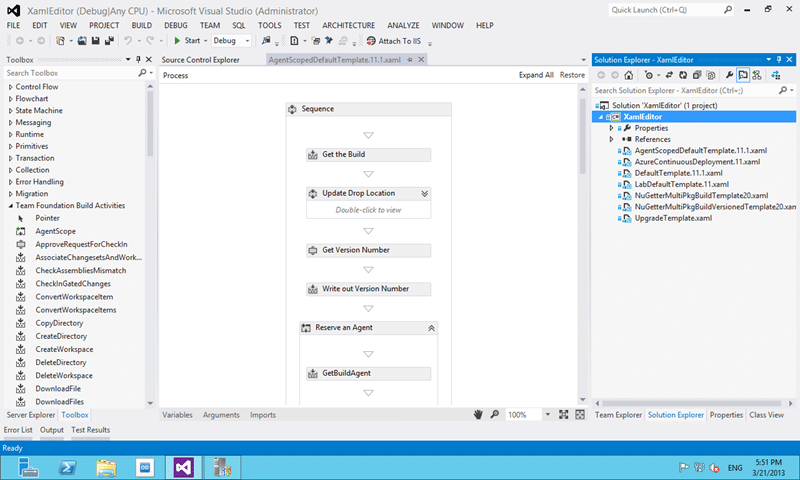Click the Overview map designer icon
Screen dimensions: 800x480
click(x=580, y=415)
